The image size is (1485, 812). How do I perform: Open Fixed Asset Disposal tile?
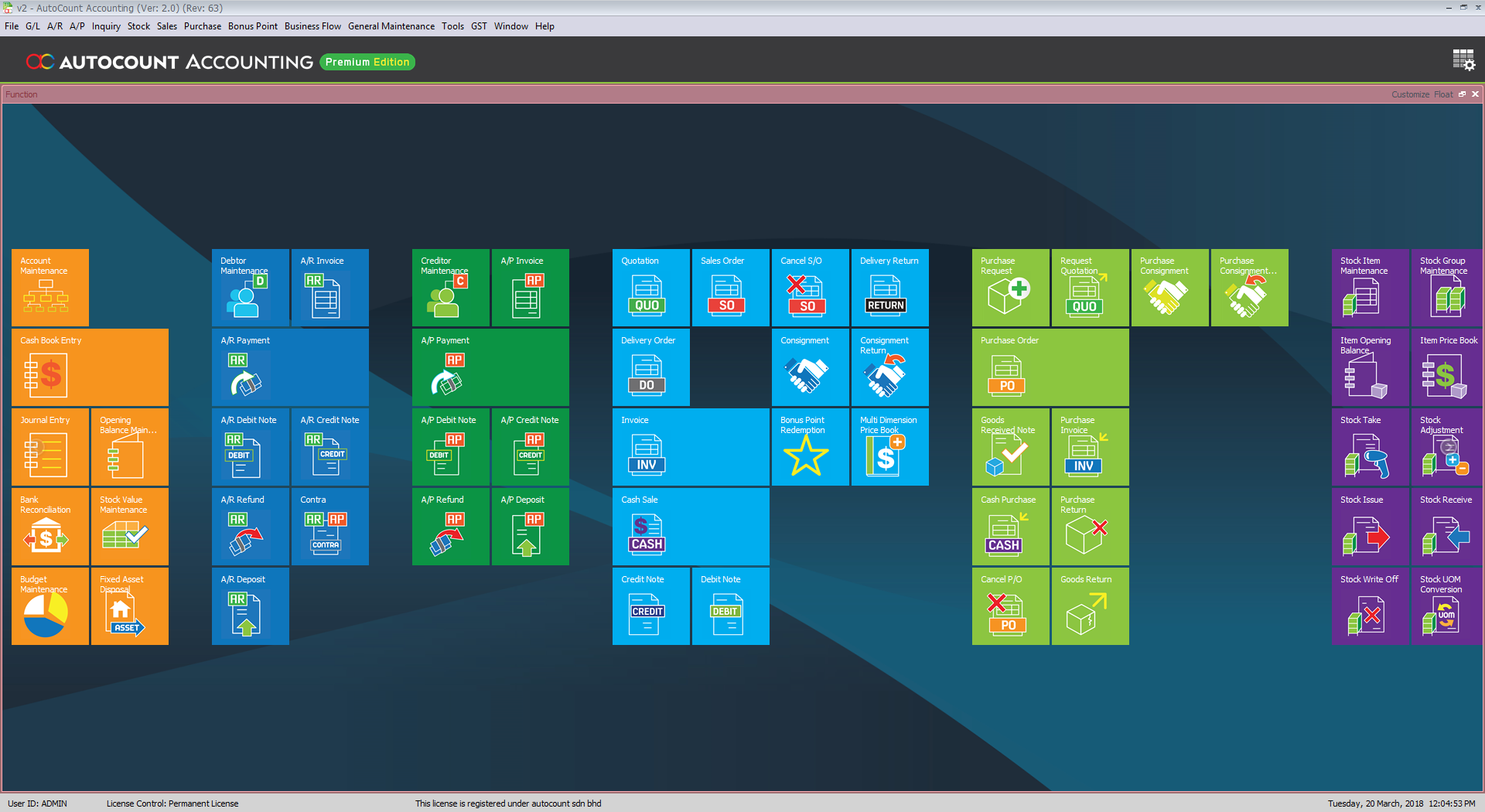129,606
